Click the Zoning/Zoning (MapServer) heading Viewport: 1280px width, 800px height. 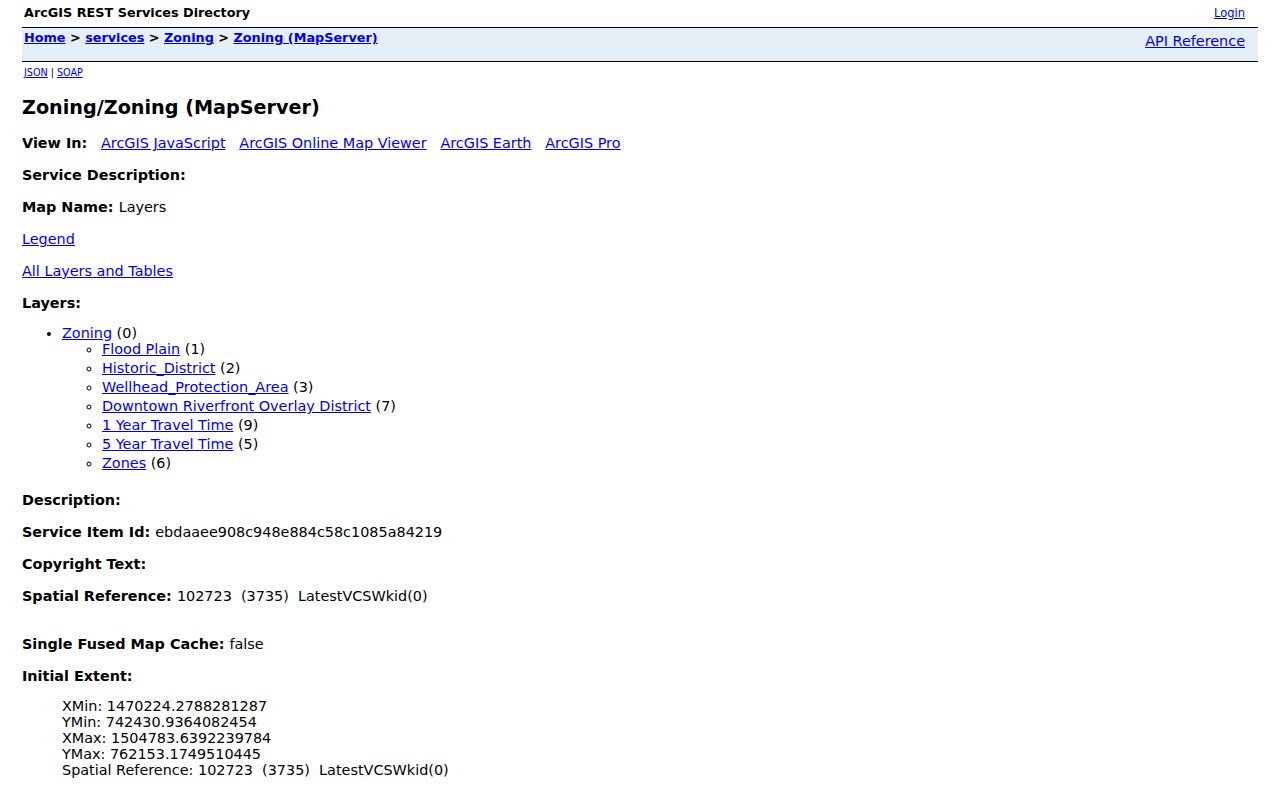point(171,107)
